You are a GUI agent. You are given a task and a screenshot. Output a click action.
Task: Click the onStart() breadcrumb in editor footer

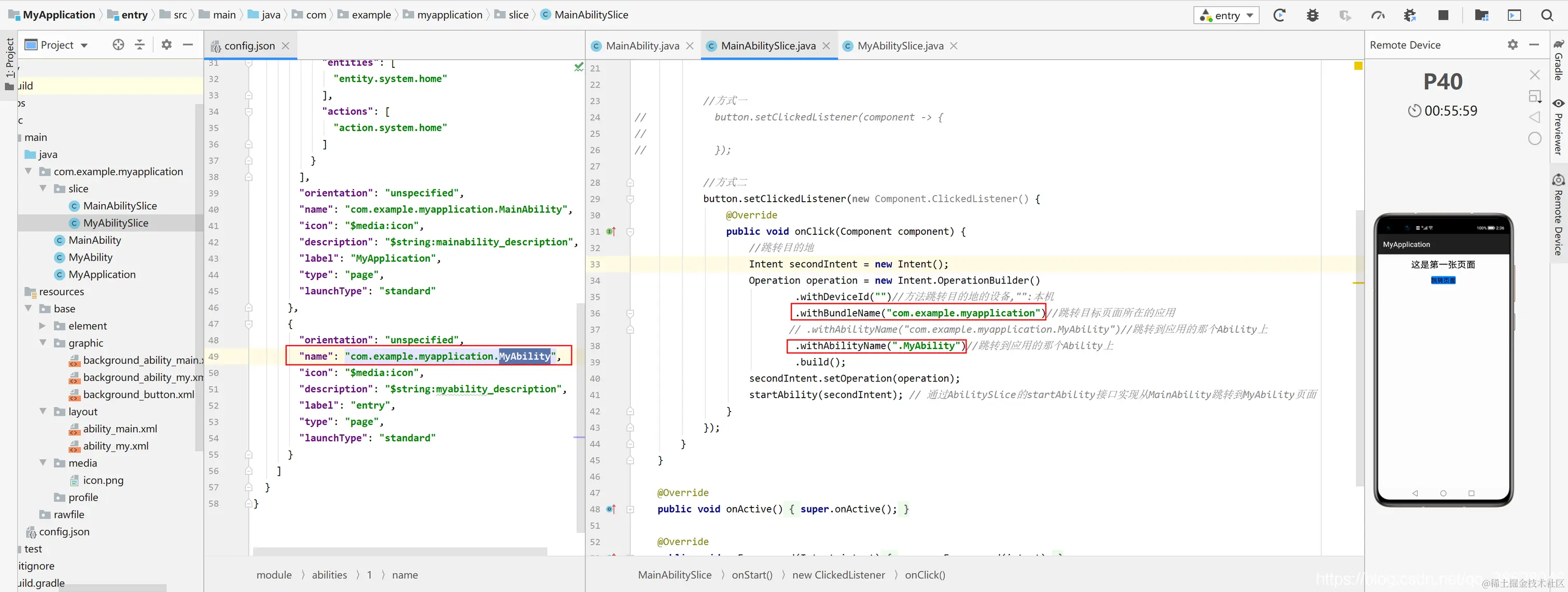point(751,575)
